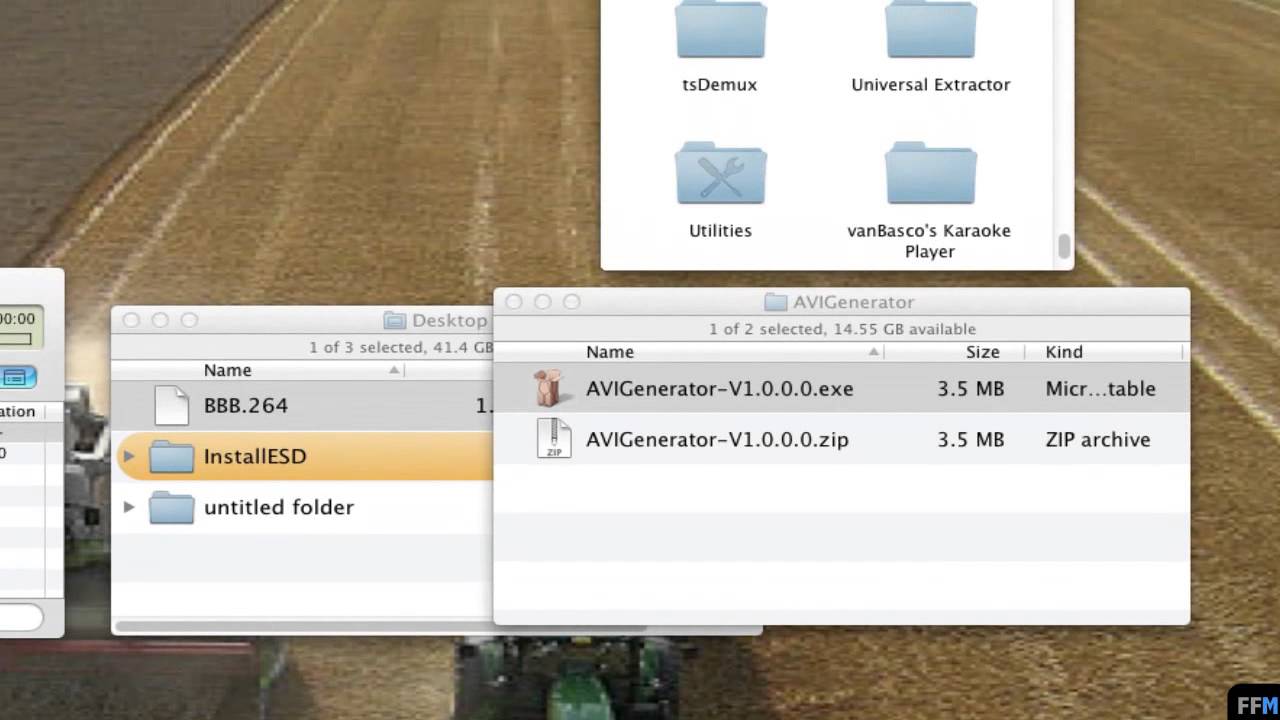Open vanBasco's Karaoke Player folder icon
Viewport: 1280px width, 720px height.
pos(930,173)
